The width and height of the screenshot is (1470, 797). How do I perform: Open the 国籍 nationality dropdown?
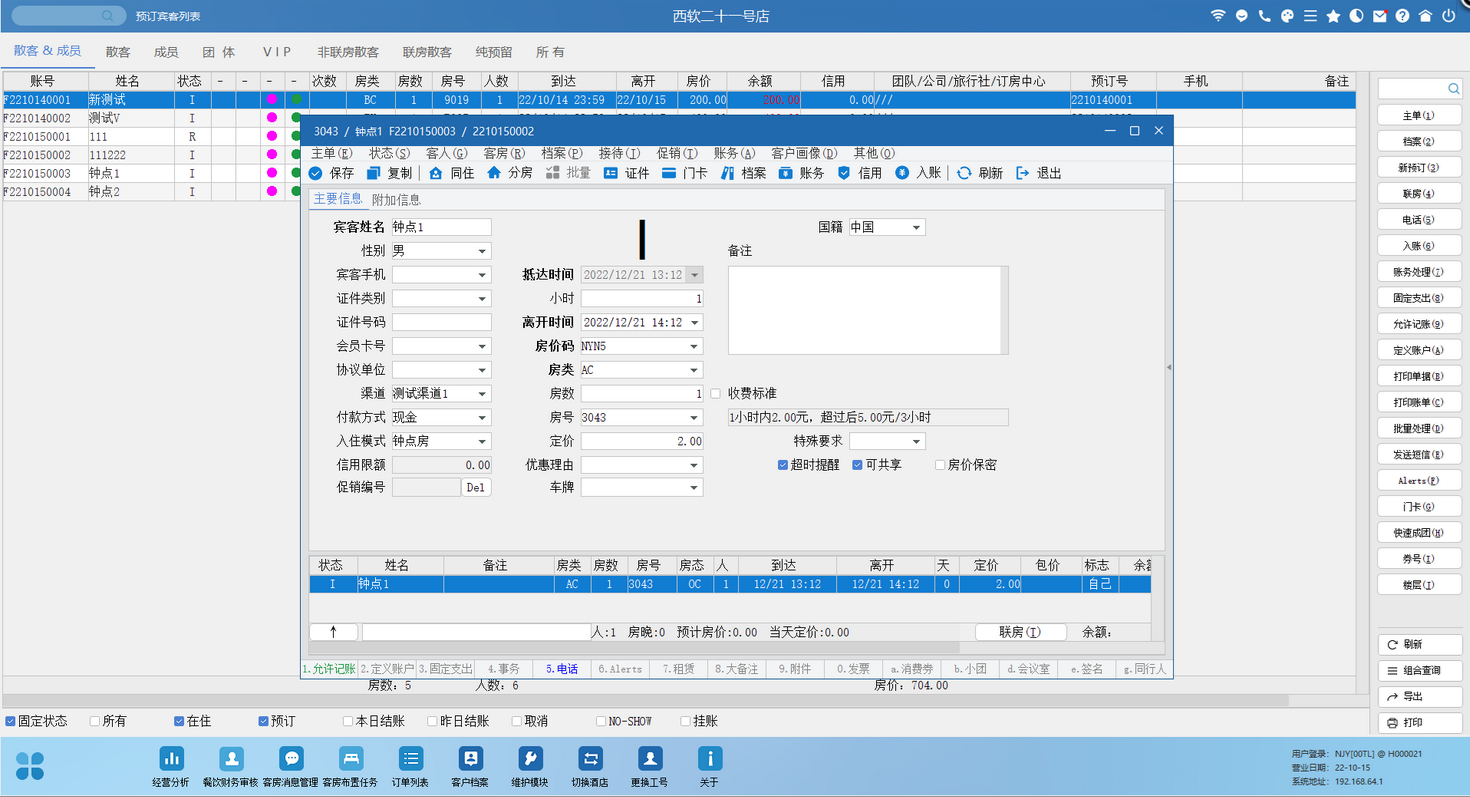point(916,227)
